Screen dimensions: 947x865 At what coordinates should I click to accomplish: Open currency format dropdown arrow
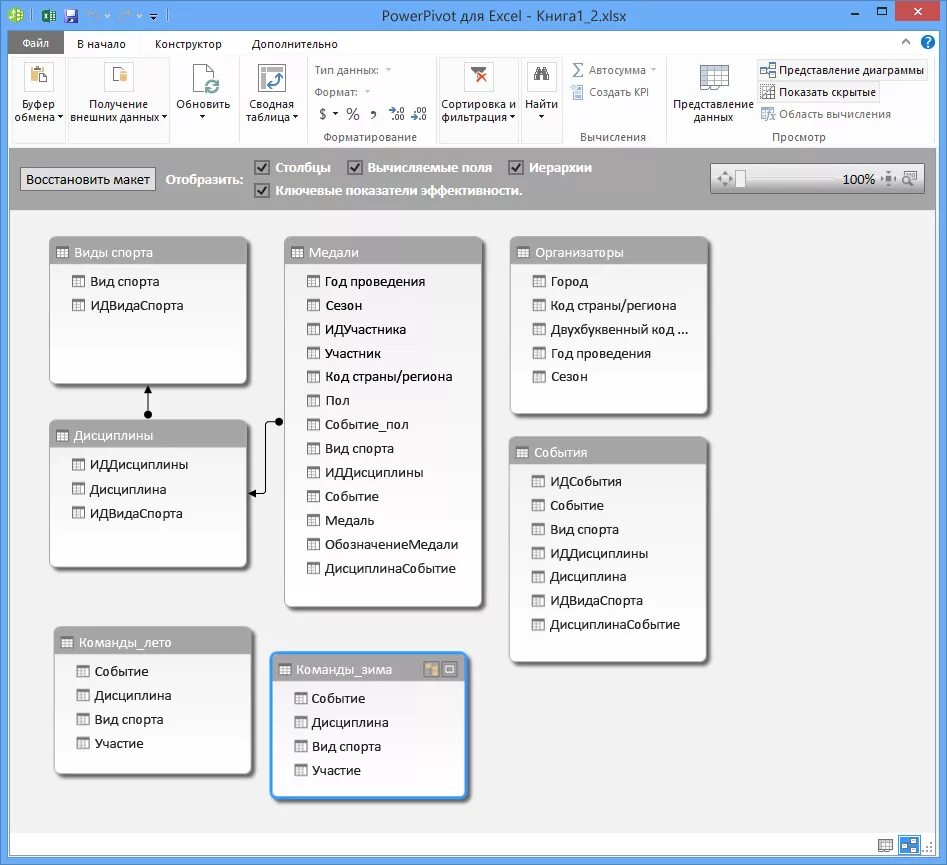335,114
